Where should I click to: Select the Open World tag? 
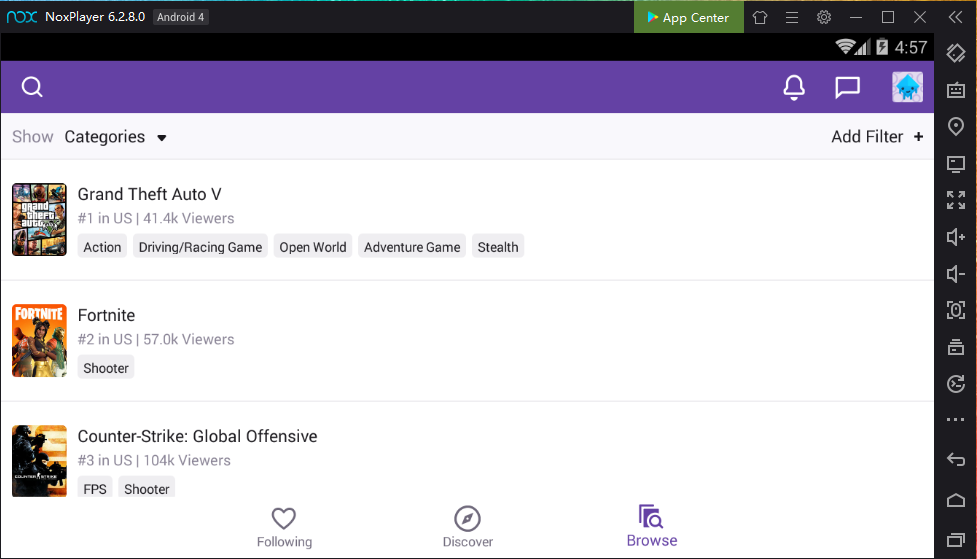tap(313, 247)
